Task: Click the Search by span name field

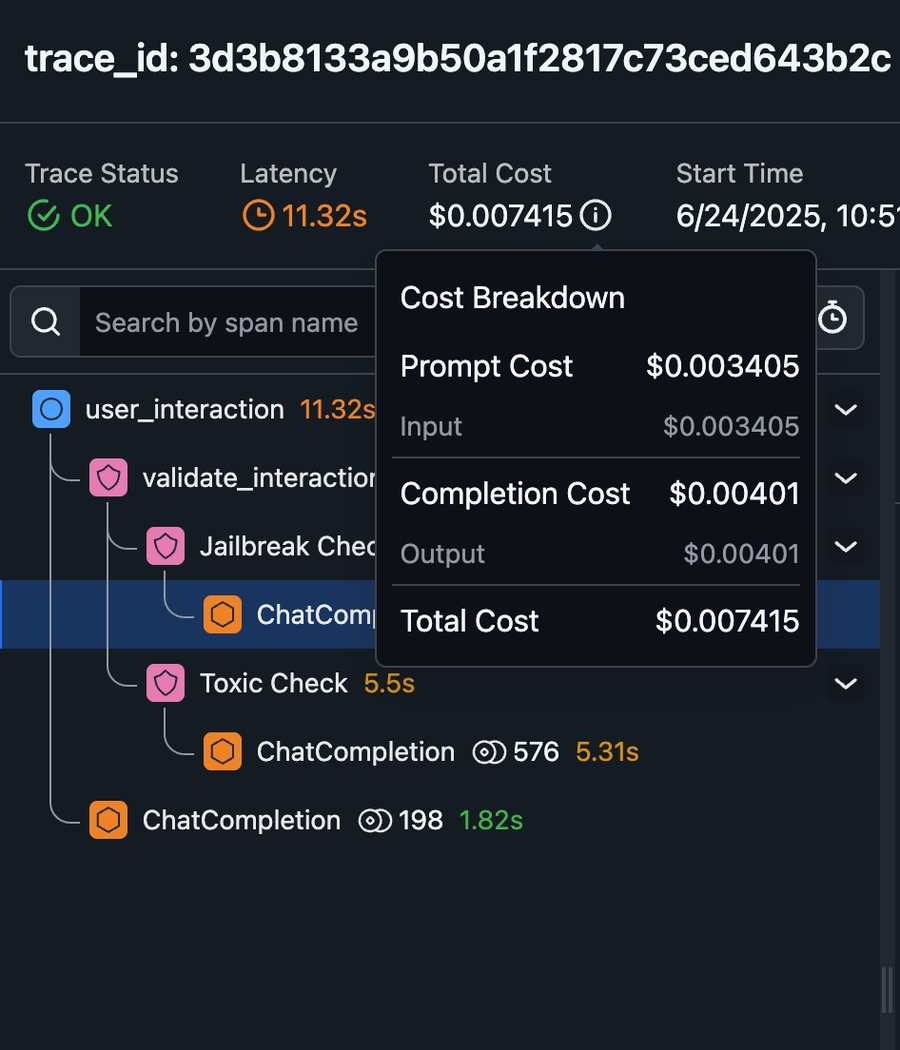Action: 226,323
